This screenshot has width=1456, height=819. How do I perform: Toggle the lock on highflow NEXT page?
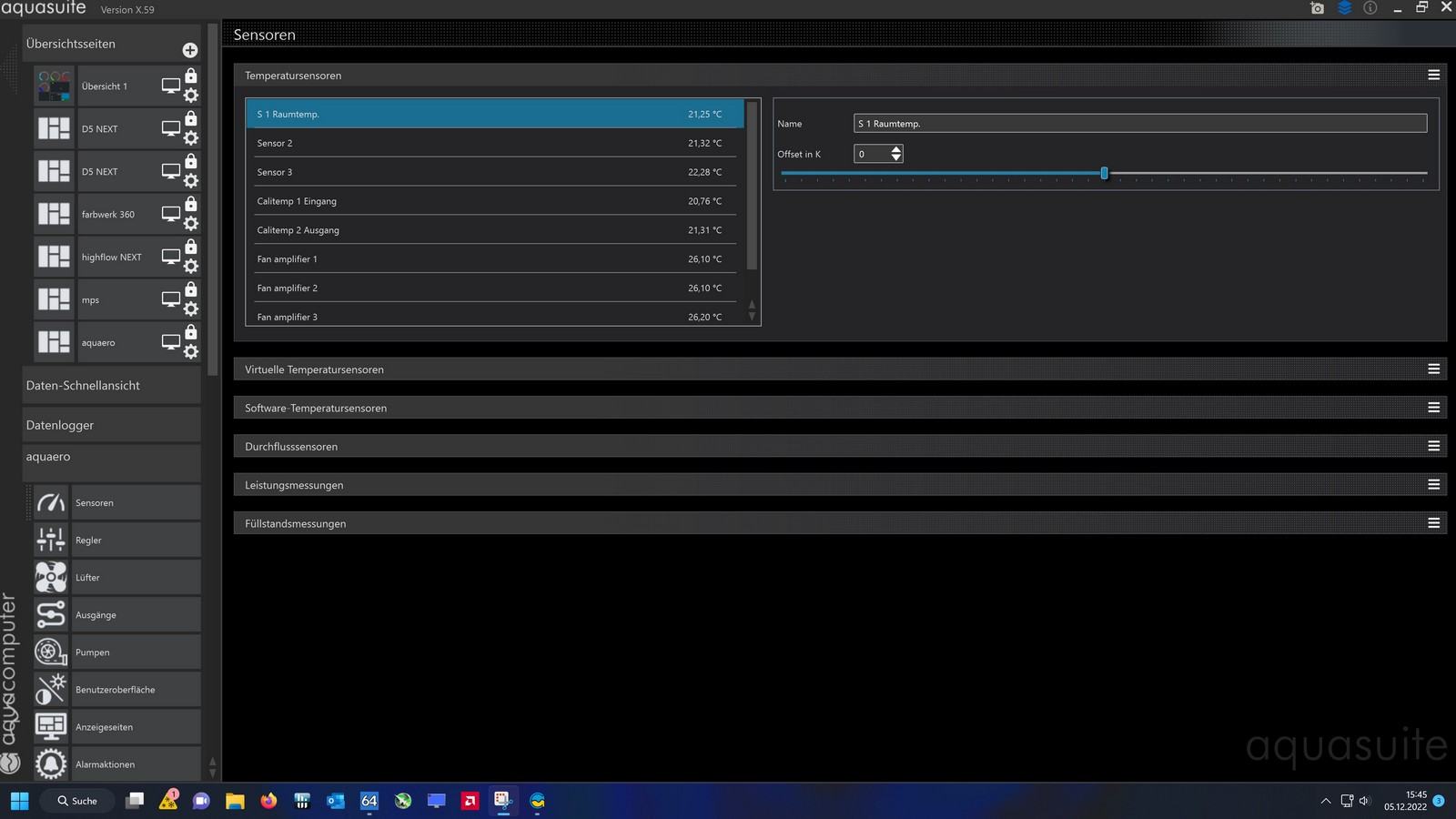[x=191, y=247]
